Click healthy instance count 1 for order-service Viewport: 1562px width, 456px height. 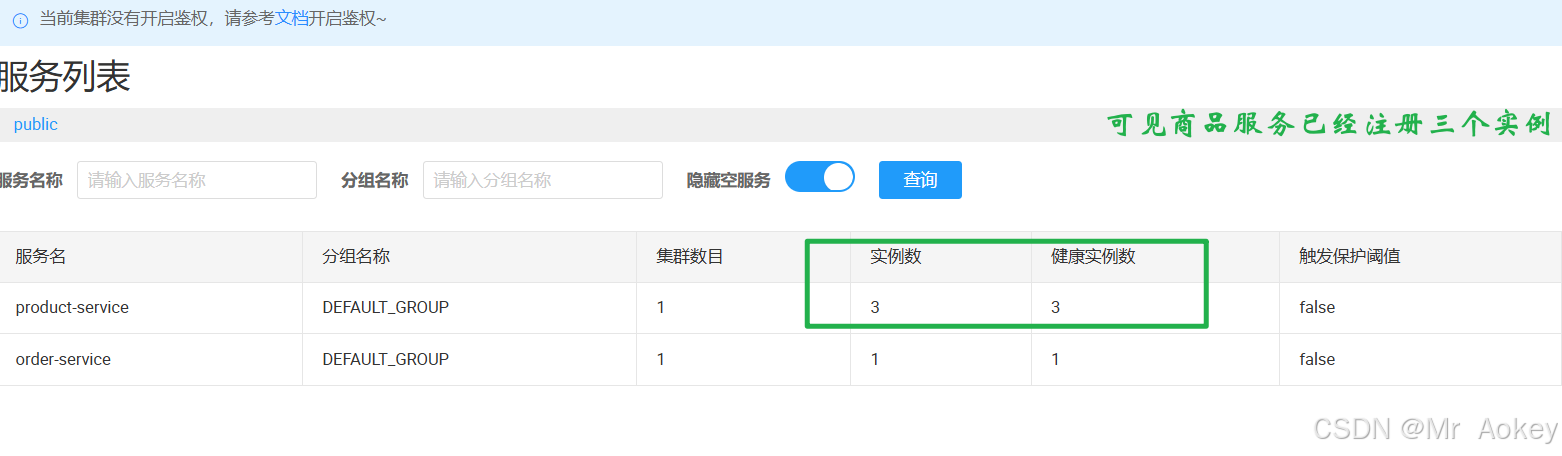click(x=1055, y=360)
